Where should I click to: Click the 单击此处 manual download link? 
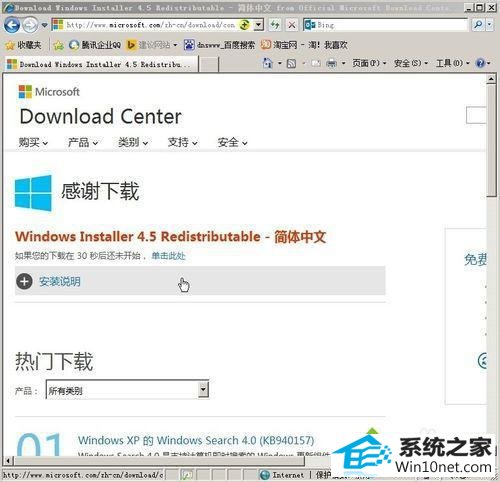point(168,256)
